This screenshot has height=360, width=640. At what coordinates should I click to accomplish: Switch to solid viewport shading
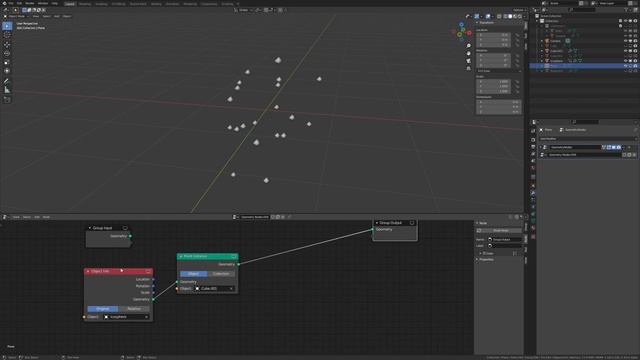(510, 16)
